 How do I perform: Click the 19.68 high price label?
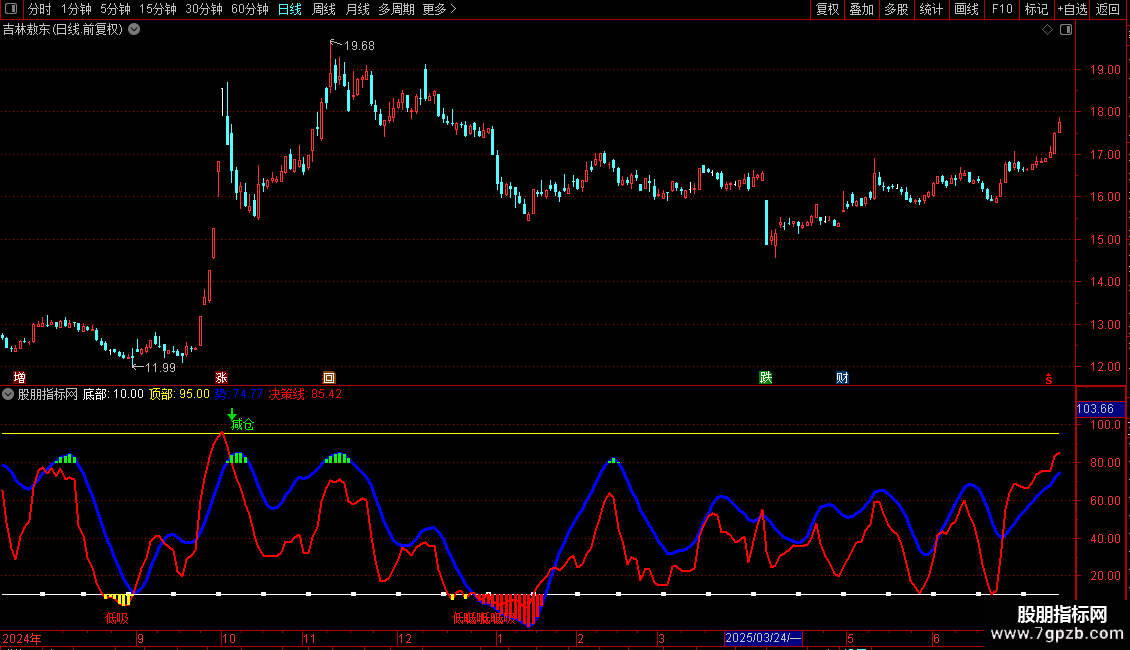359,45
